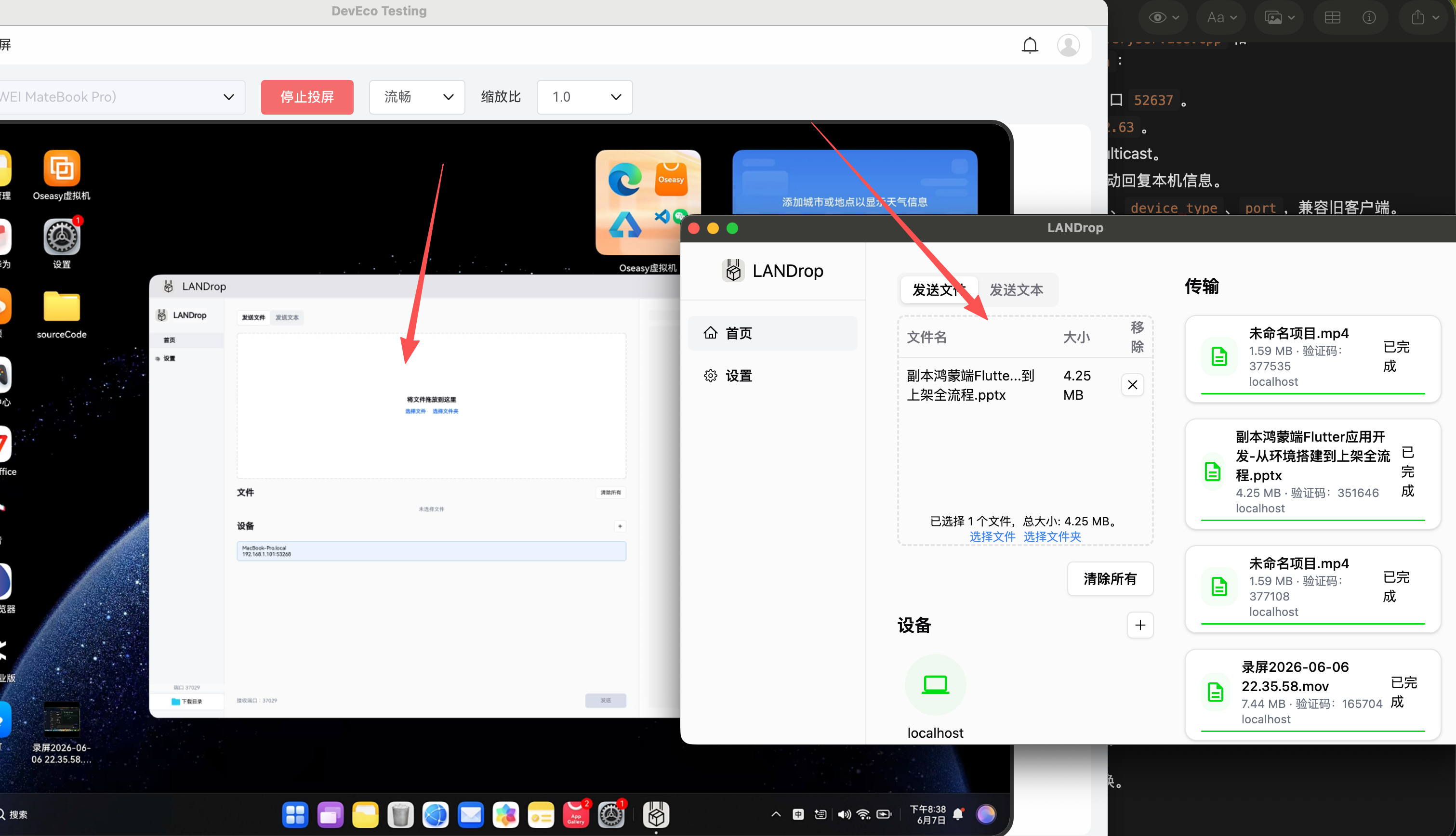The width and height of the screenshot is (1456, 836).
Task: Open the 缩放比 1.0 scale dropdown
Action: pyautogui.click(x=584, y=97)
